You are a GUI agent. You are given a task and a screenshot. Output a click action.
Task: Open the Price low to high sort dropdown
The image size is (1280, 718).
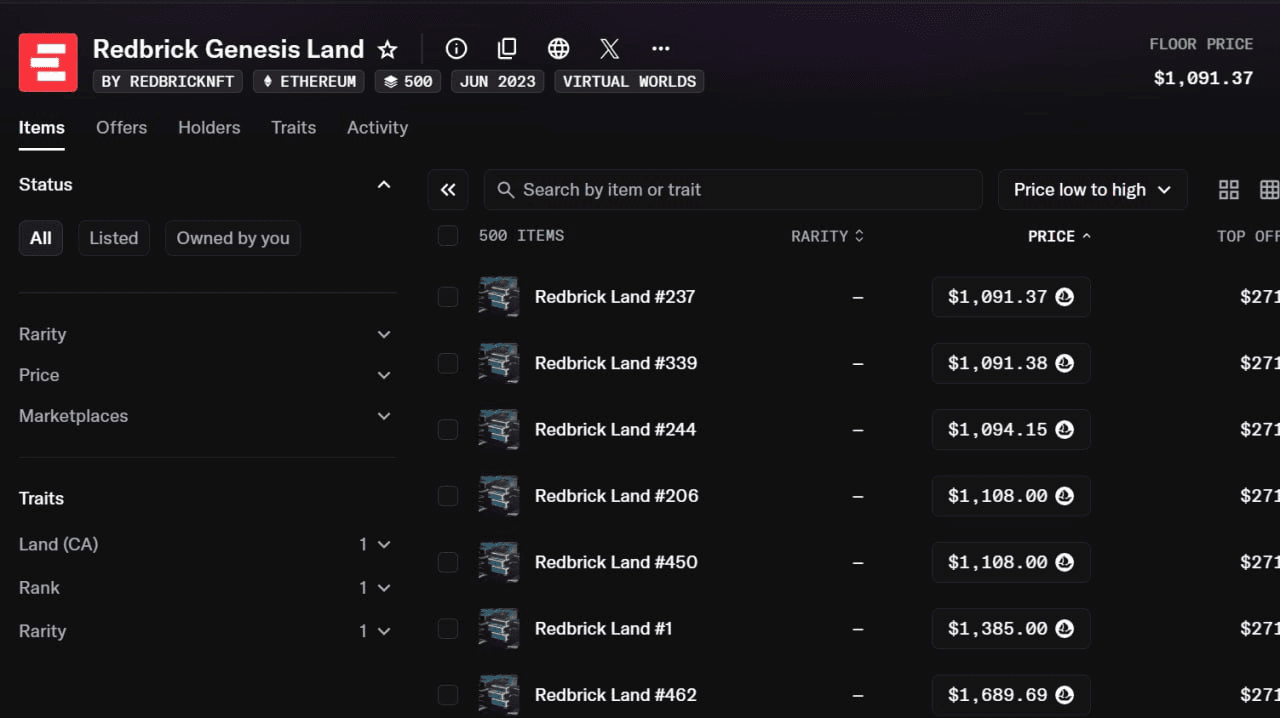click(x=1092, y=190)
